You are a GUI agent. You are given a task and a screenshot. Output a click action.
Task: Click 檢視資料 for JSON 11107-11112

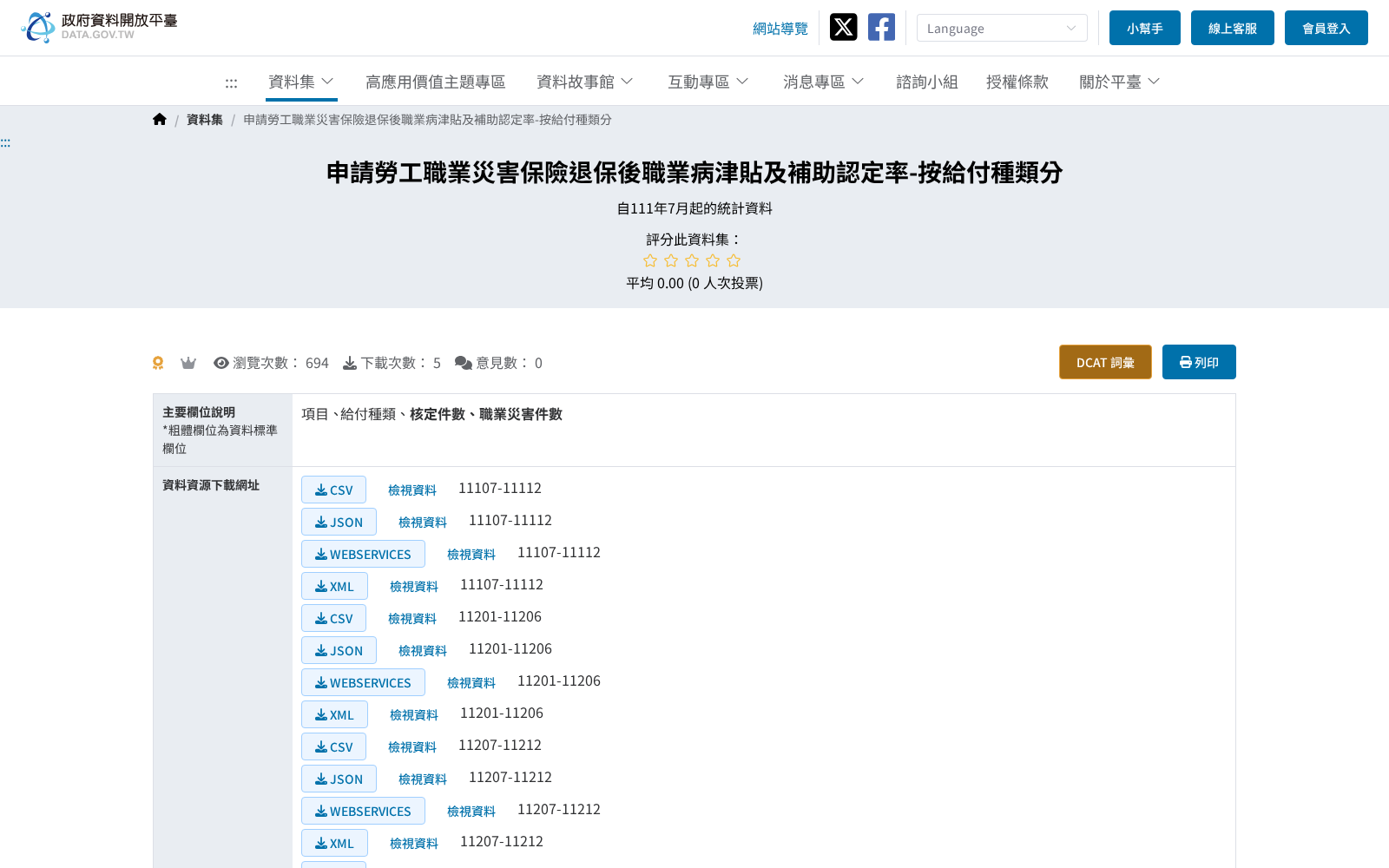click(x=423, y=523)
